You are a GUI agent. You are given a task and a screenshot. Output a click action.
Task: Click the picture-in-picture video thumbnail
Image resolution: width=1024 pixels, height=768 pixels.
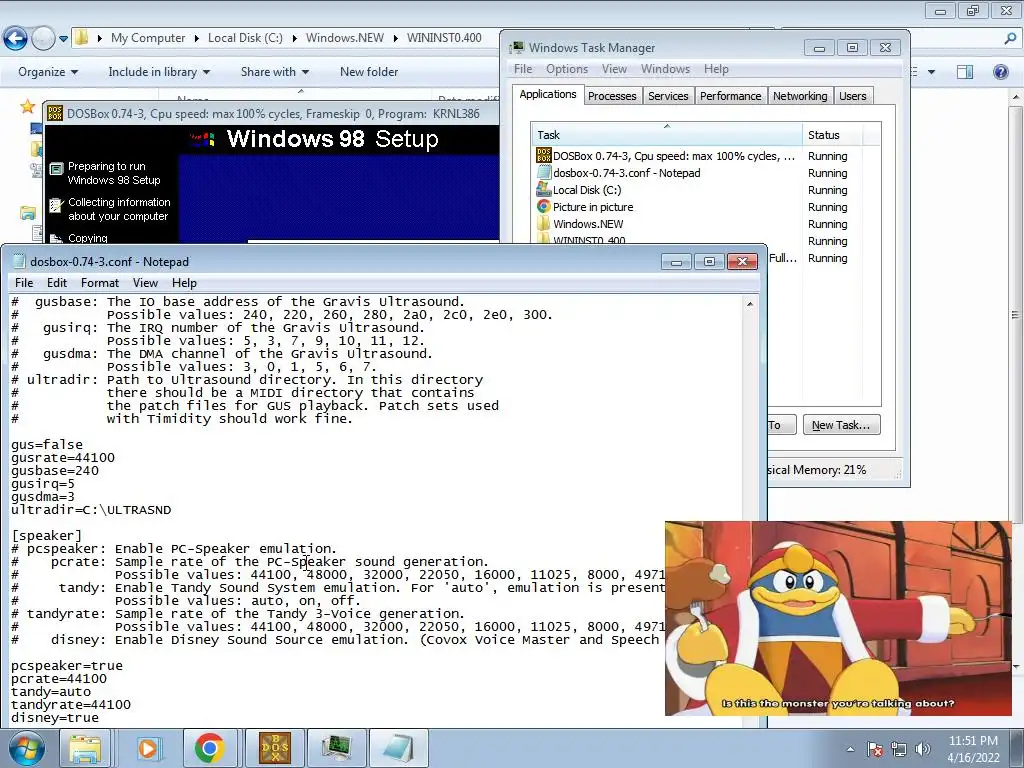[838, 618]
